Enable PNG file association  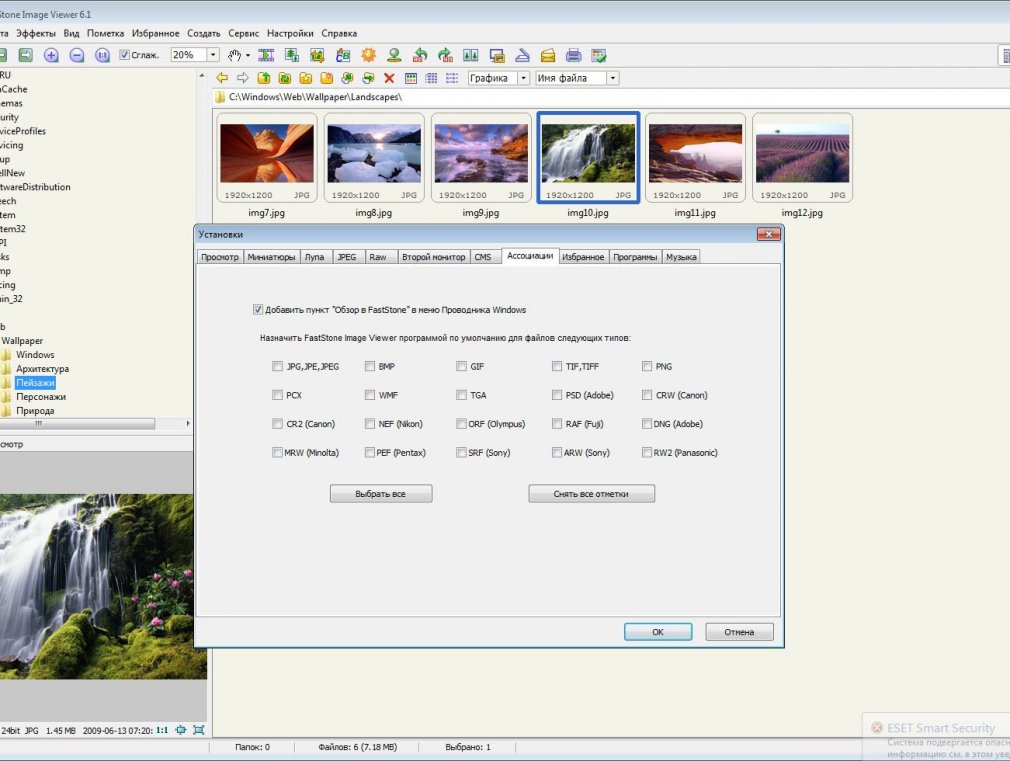(647, 366)
